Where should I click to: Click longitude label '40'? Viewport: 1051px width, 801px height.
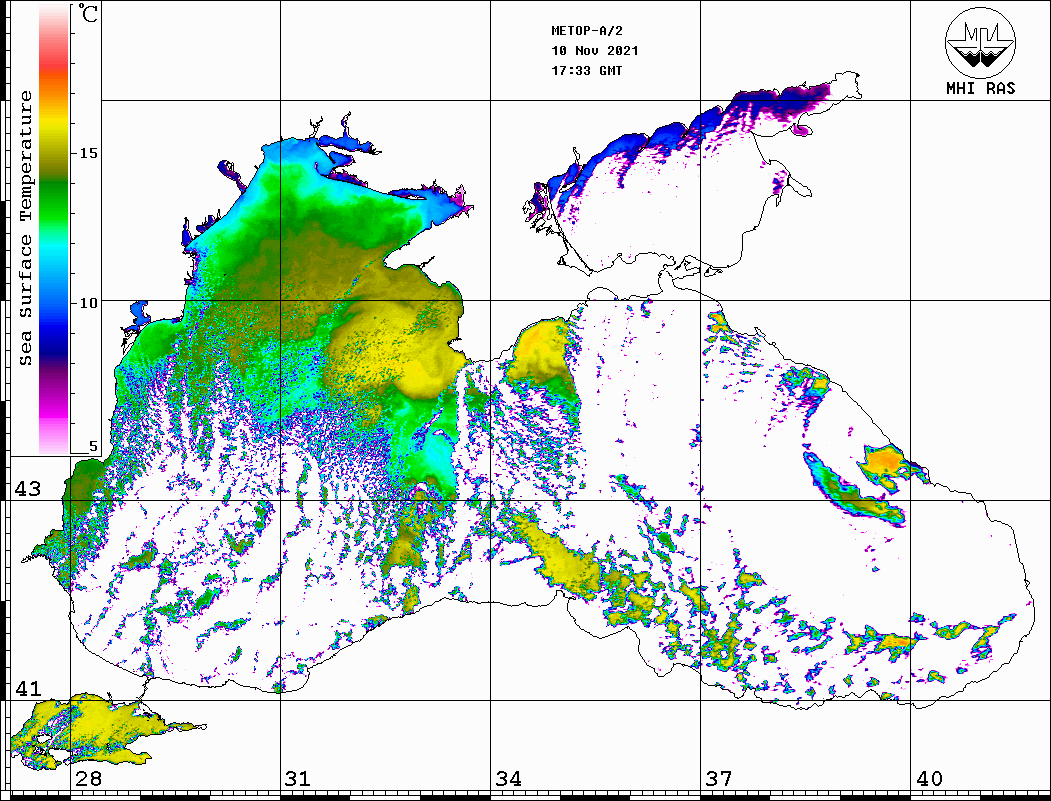pyautogui.click(x=929, y=778)
